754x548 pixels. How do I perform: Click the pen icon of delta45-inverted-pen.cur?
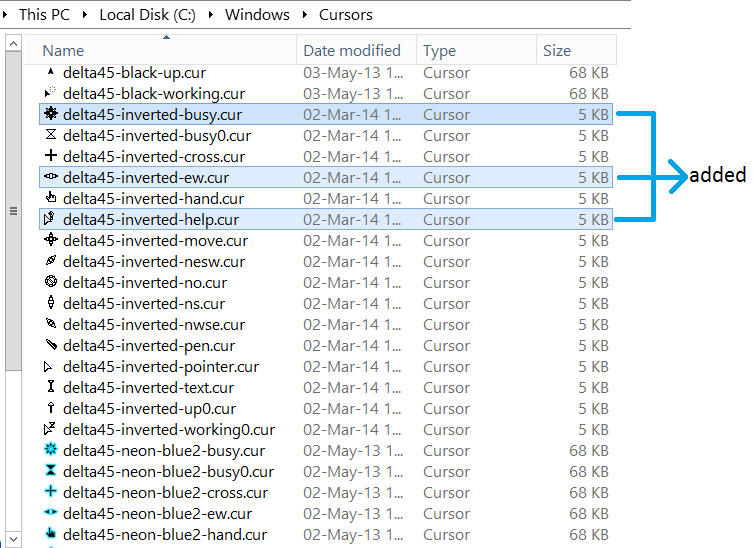(x=51, y=345)
